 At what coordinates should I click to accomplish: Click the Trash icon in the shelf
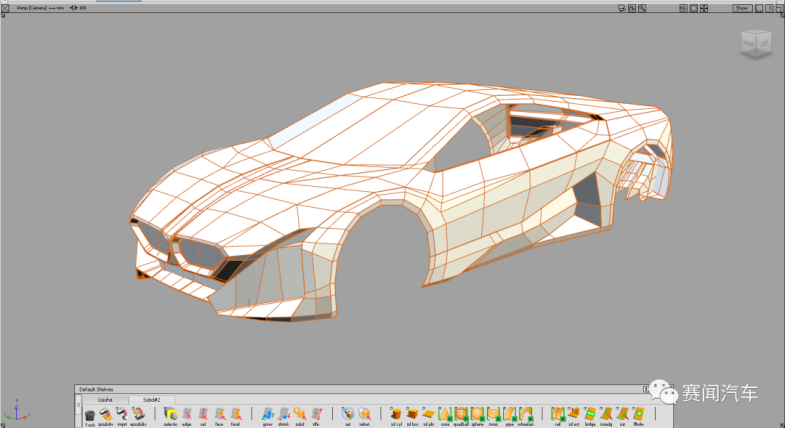(90, 414)
